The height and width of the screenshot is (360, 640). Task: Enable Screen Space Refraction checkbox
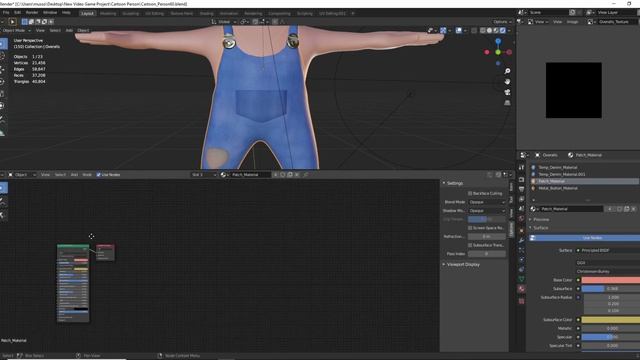[x=470, y=228]
